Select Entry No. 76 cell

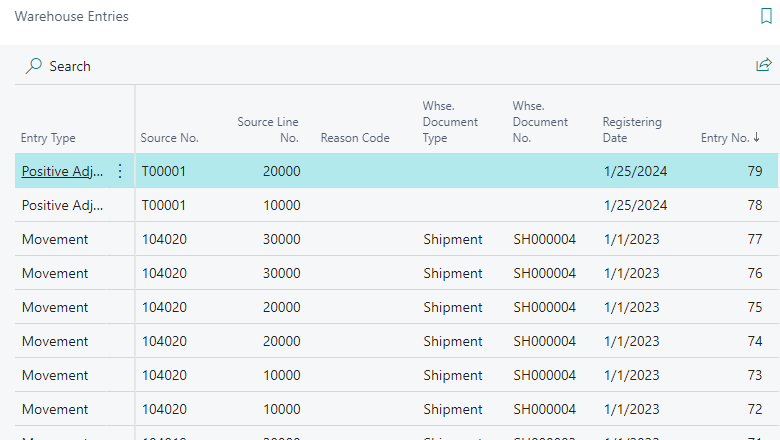pyautogui.click(x=755, y=273)
